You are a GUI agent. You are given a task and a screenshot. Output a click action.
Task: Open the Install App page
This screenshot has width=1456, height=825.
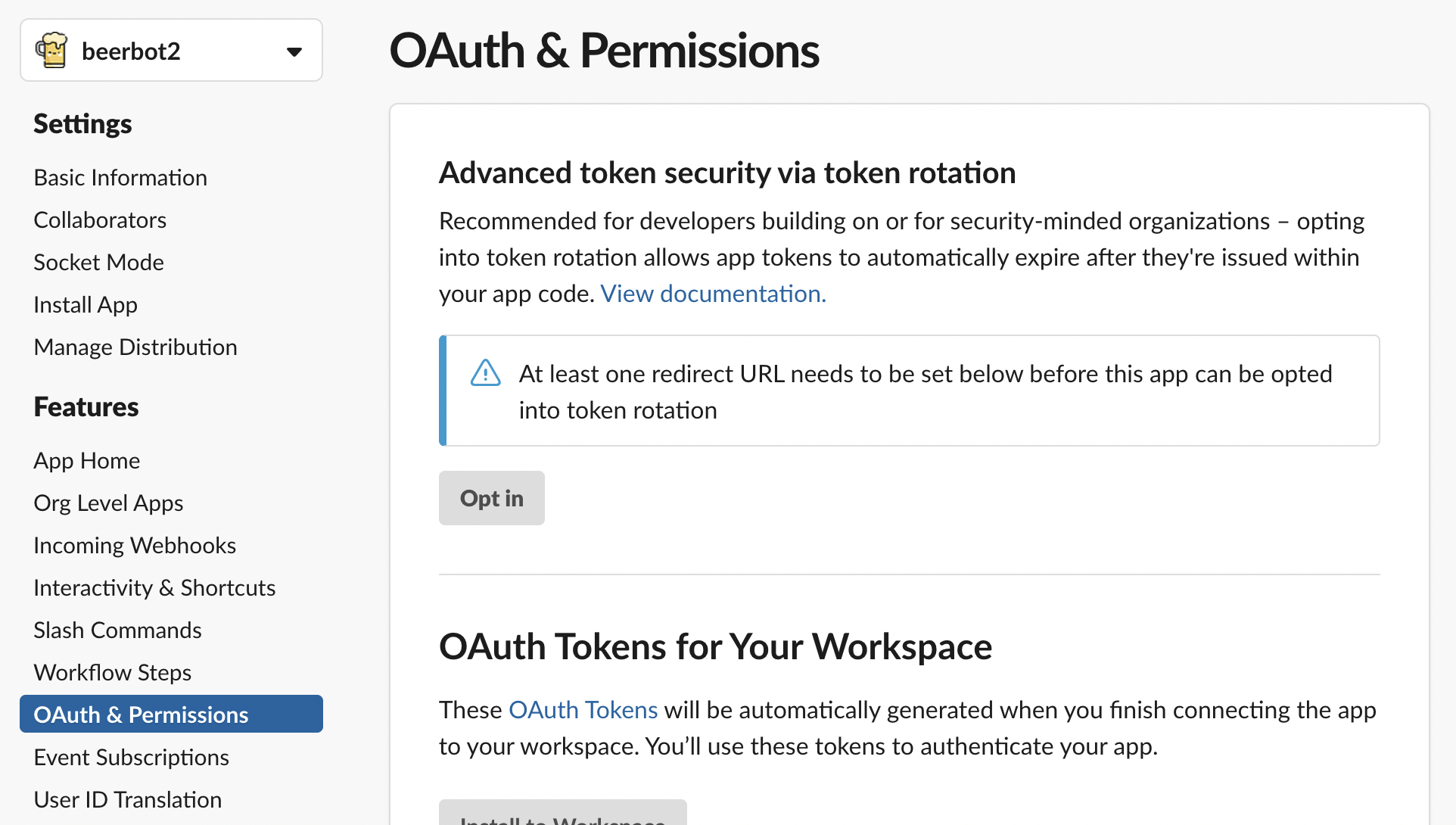[x=86, y=305]
